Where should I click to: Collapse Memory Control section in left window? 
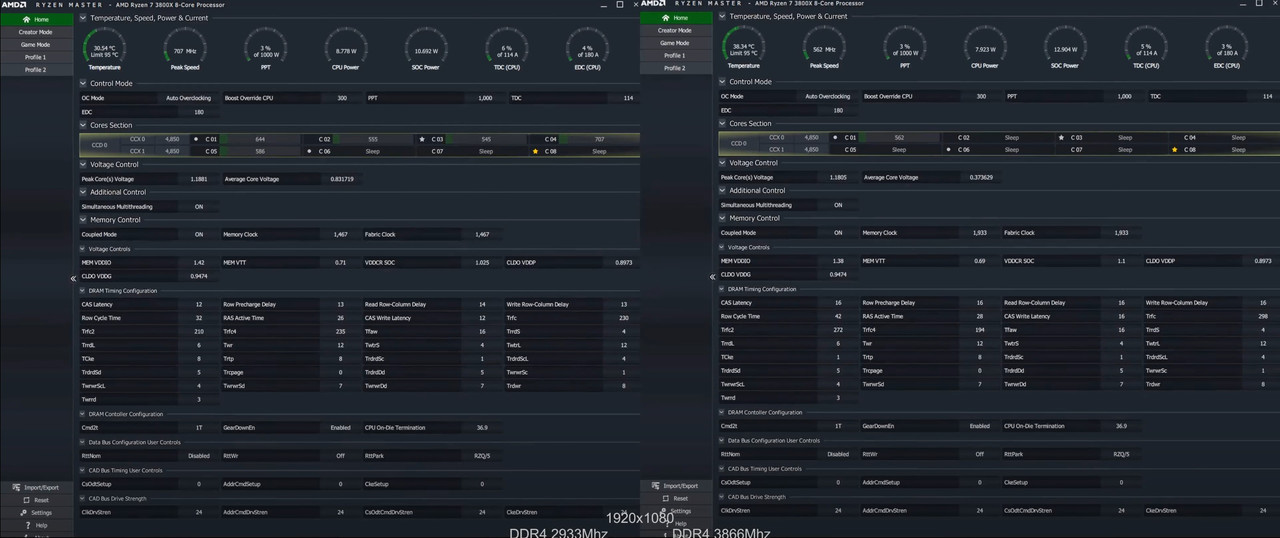83,219
